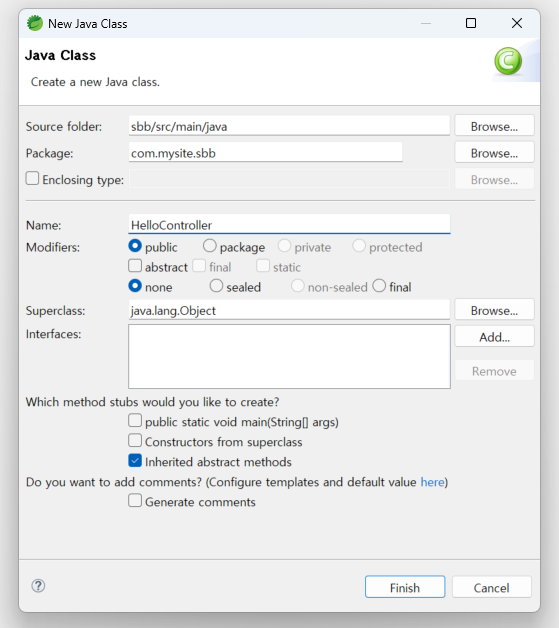This screenshot has width=559, height=628.
Task: Close the New Java Class dialog
Action: pyautogui.click(x=517, y=23)
